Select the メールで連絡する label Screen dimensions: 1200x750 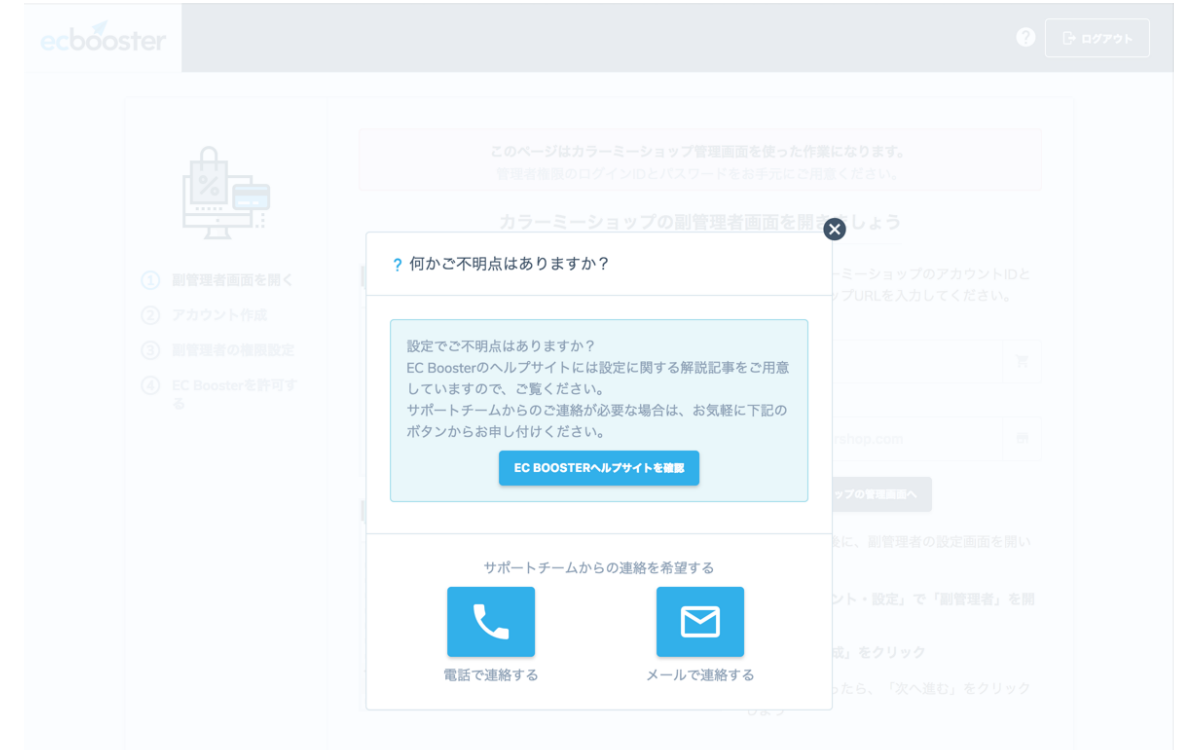point(700,675)
